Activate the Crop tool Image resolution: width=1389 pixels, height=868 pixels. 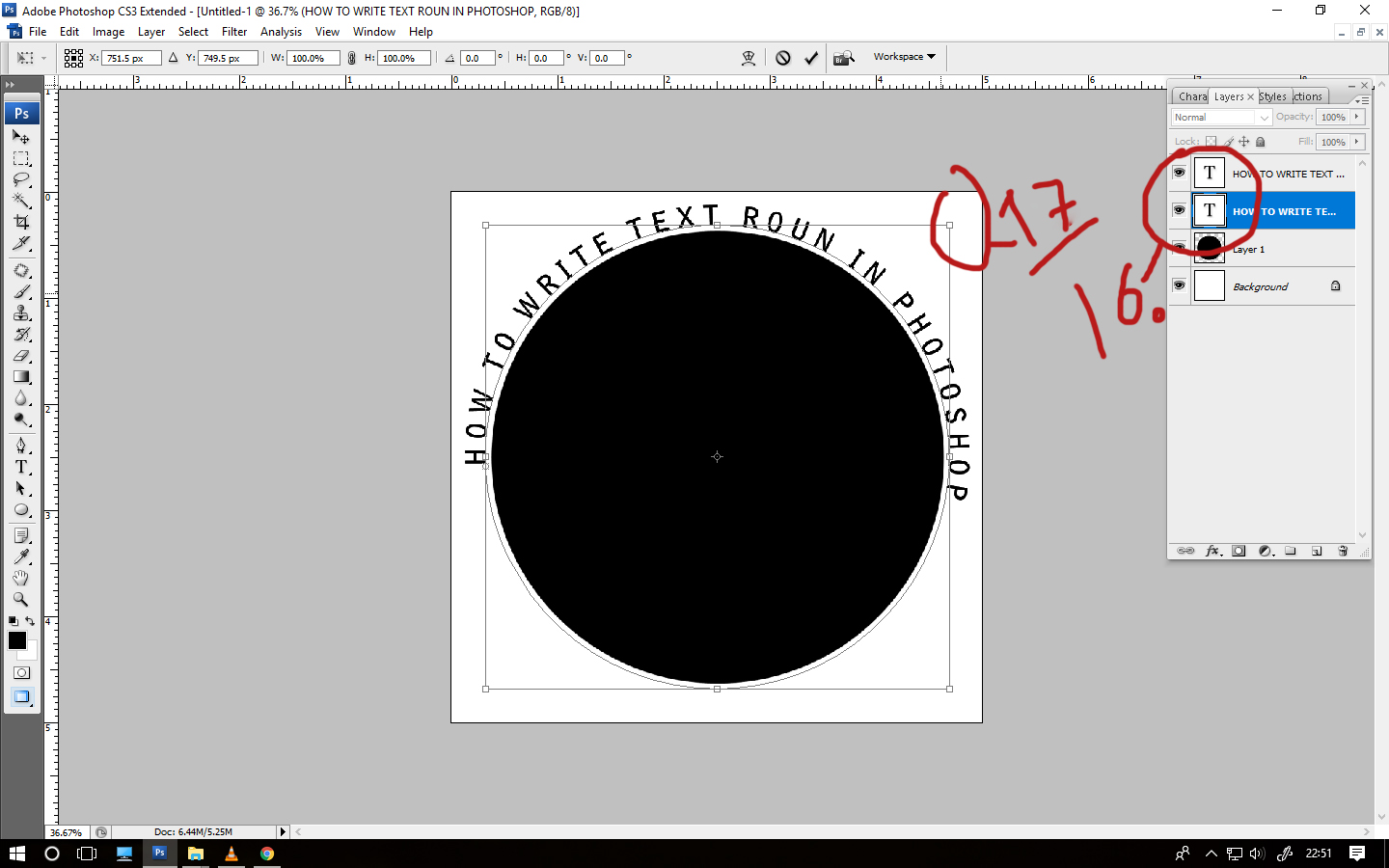point(21,220)
